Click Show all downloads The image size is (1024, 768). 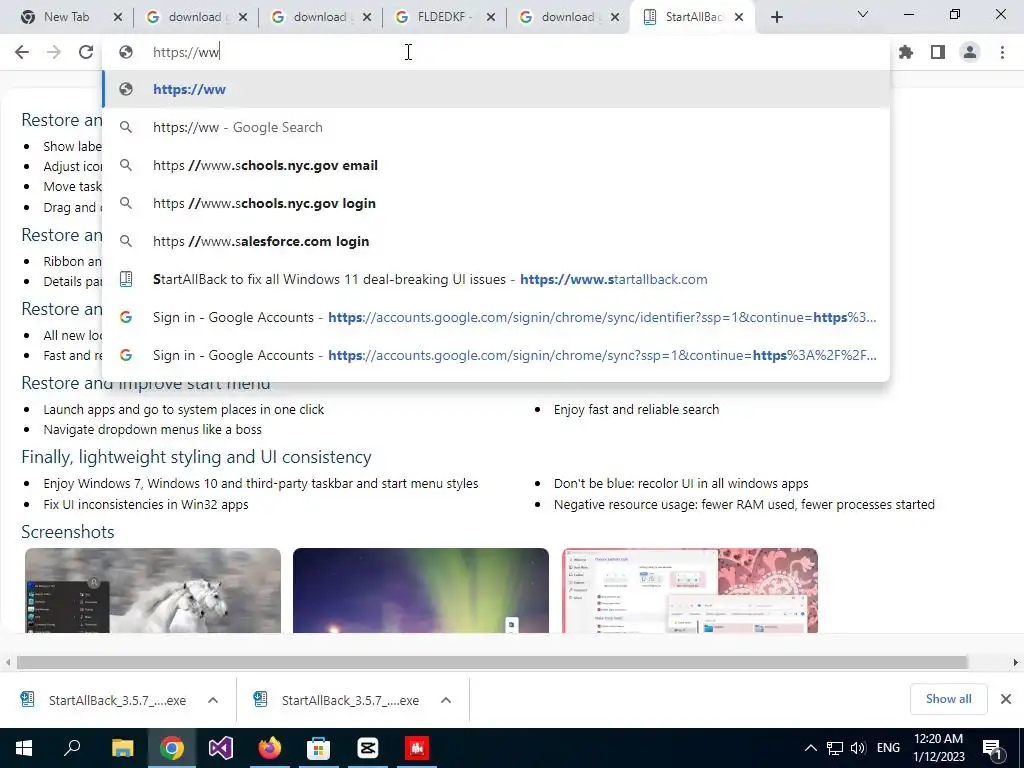(948, 699)
